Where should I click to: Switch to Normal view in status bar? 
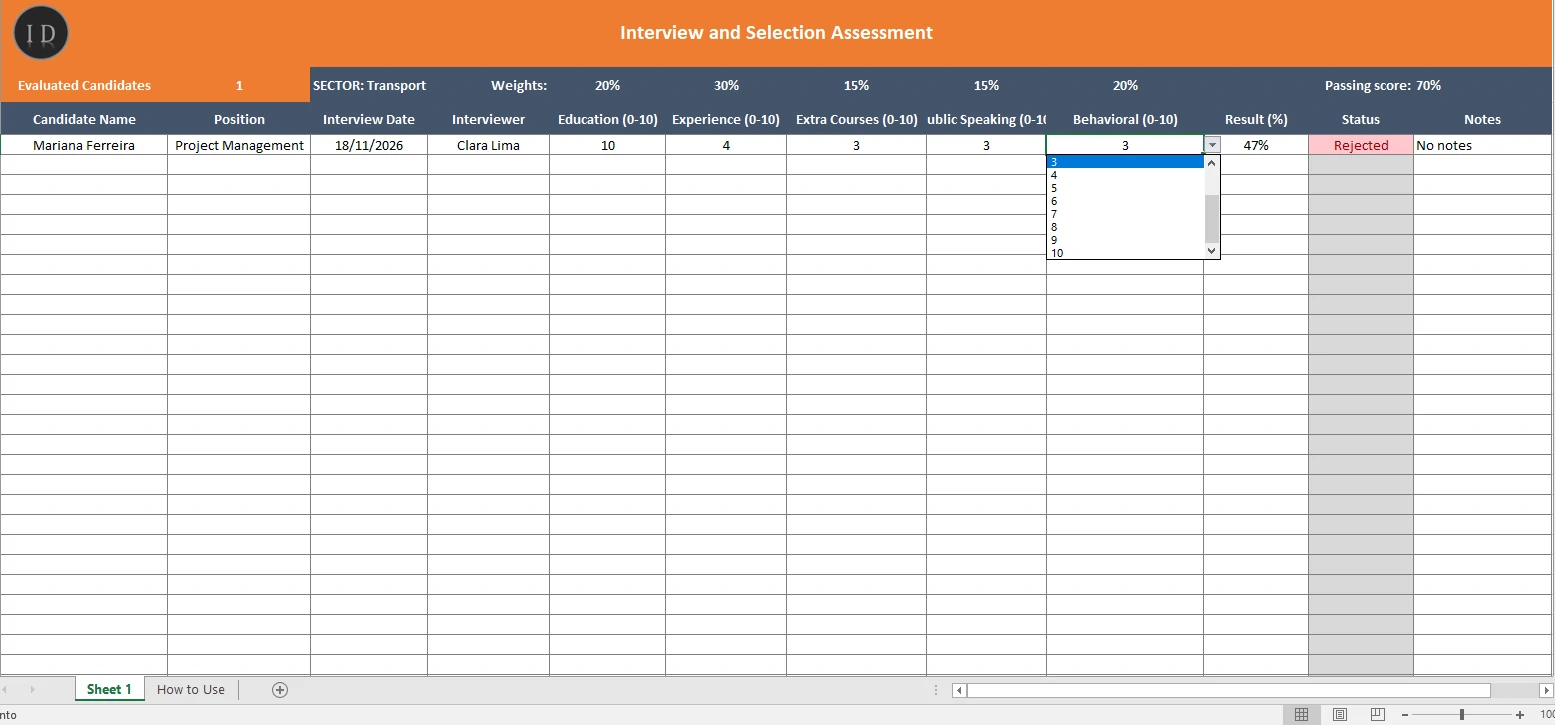click(x=1301, y=714)
